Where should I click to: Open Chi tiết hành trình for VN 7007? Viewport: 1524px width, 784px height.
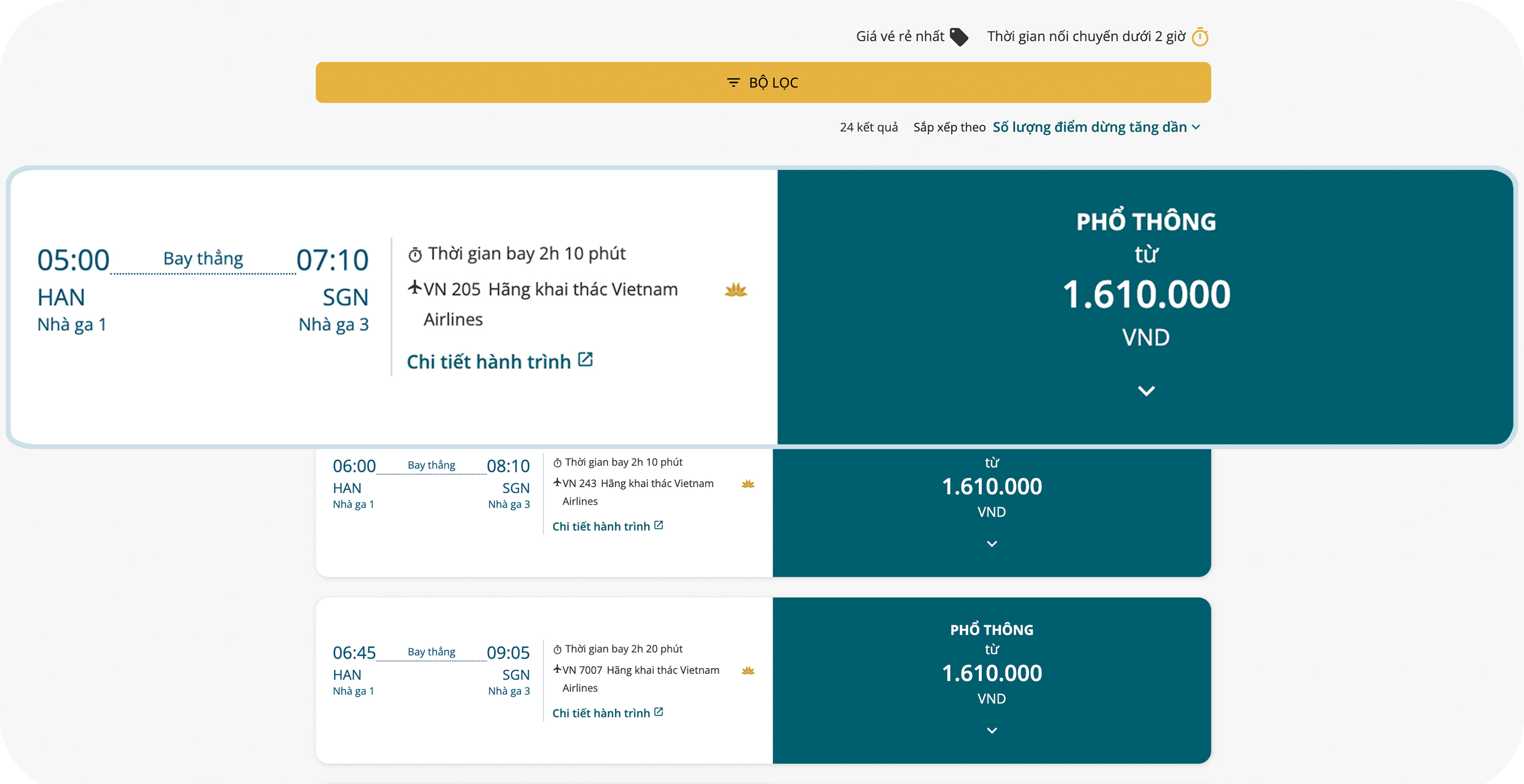coord(601,713)
